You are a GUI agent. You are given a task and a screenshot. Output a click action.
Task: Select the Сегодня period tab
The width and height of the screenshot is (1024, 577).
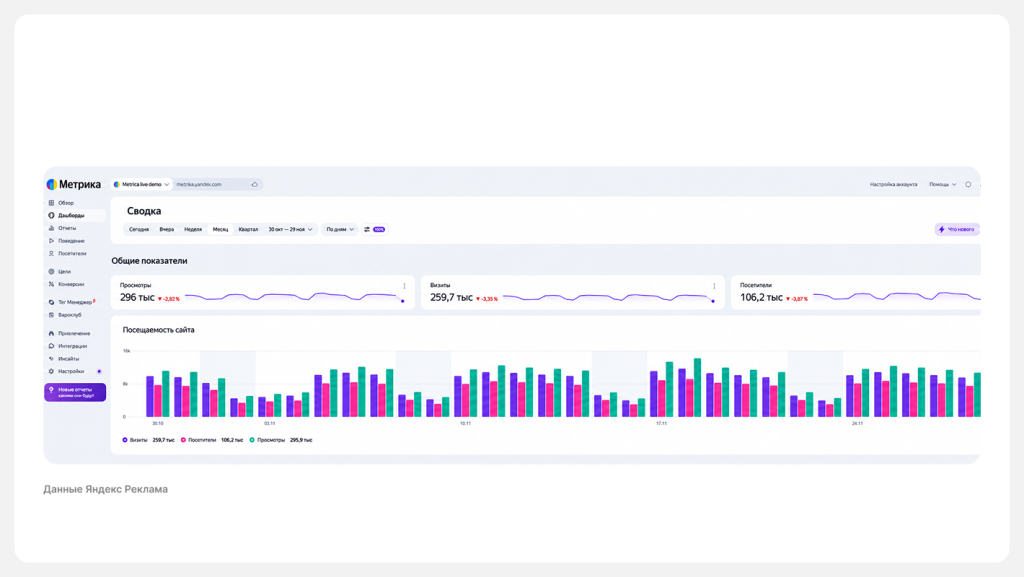click(139, 230)
